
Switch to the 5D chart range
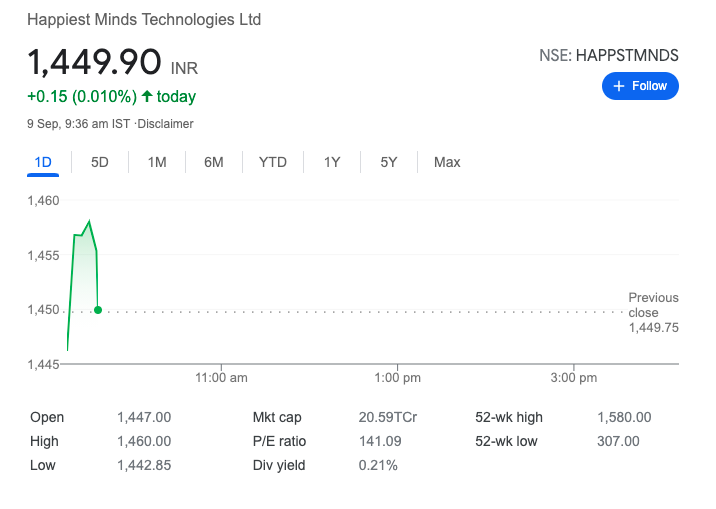point(100,162)
